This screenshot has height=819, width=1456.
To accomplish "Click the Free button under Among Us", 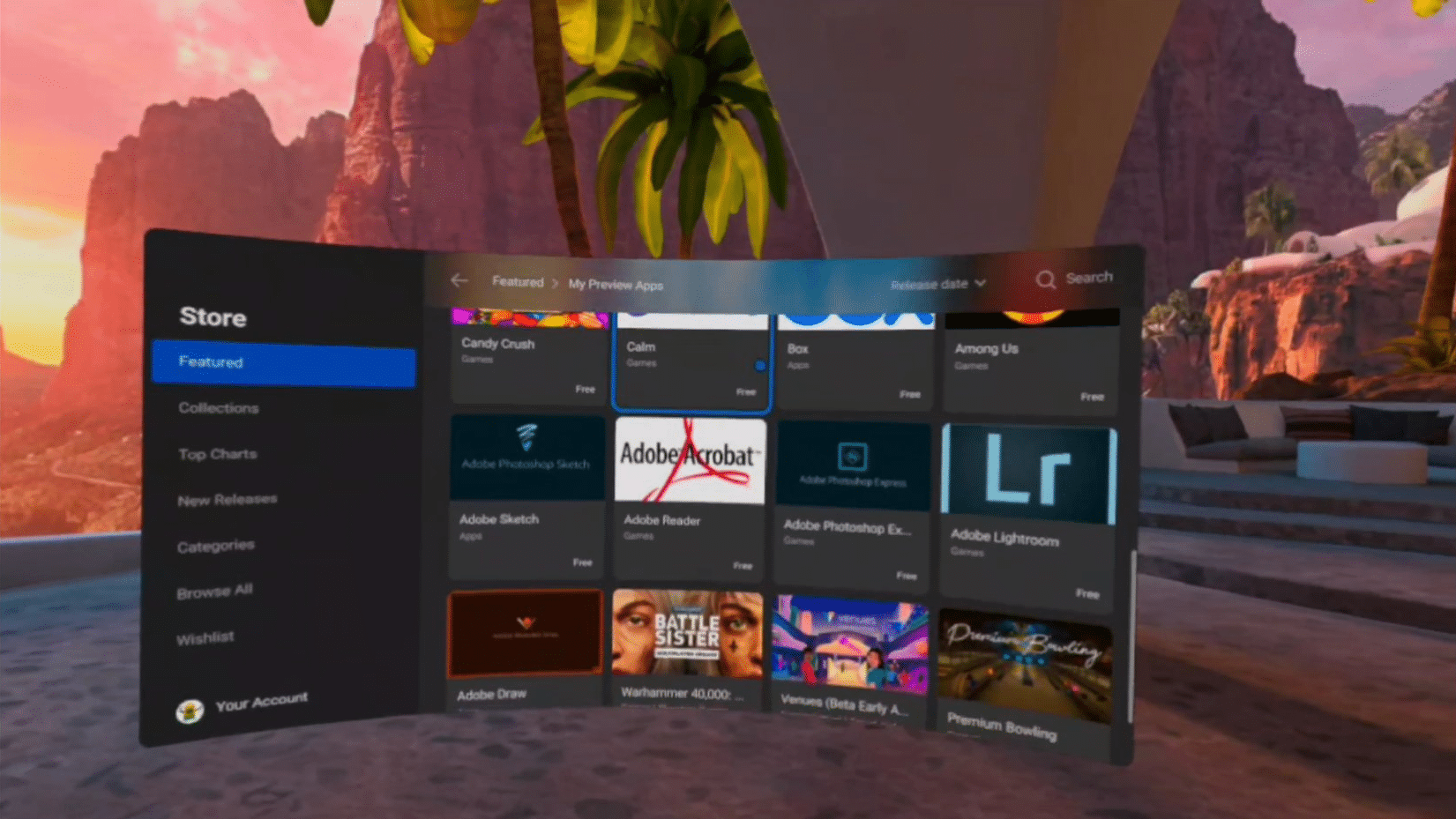I will 1092,397.
